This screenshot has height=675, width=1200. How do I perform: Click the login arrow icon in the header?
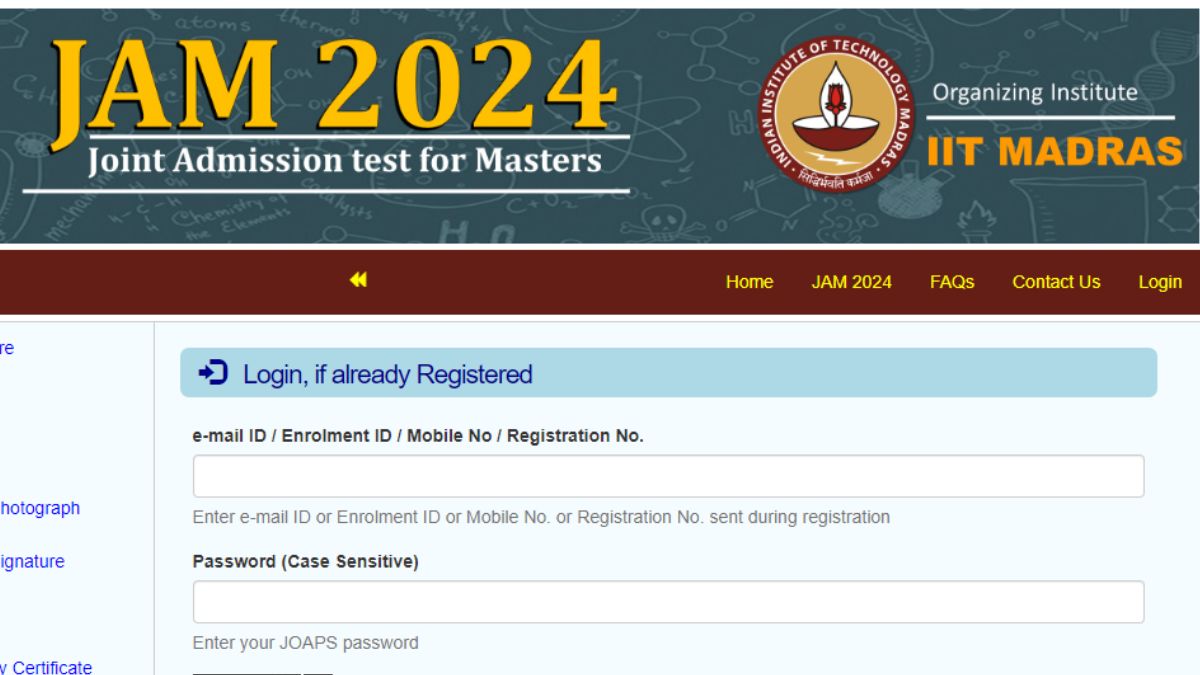click(214, 374)
